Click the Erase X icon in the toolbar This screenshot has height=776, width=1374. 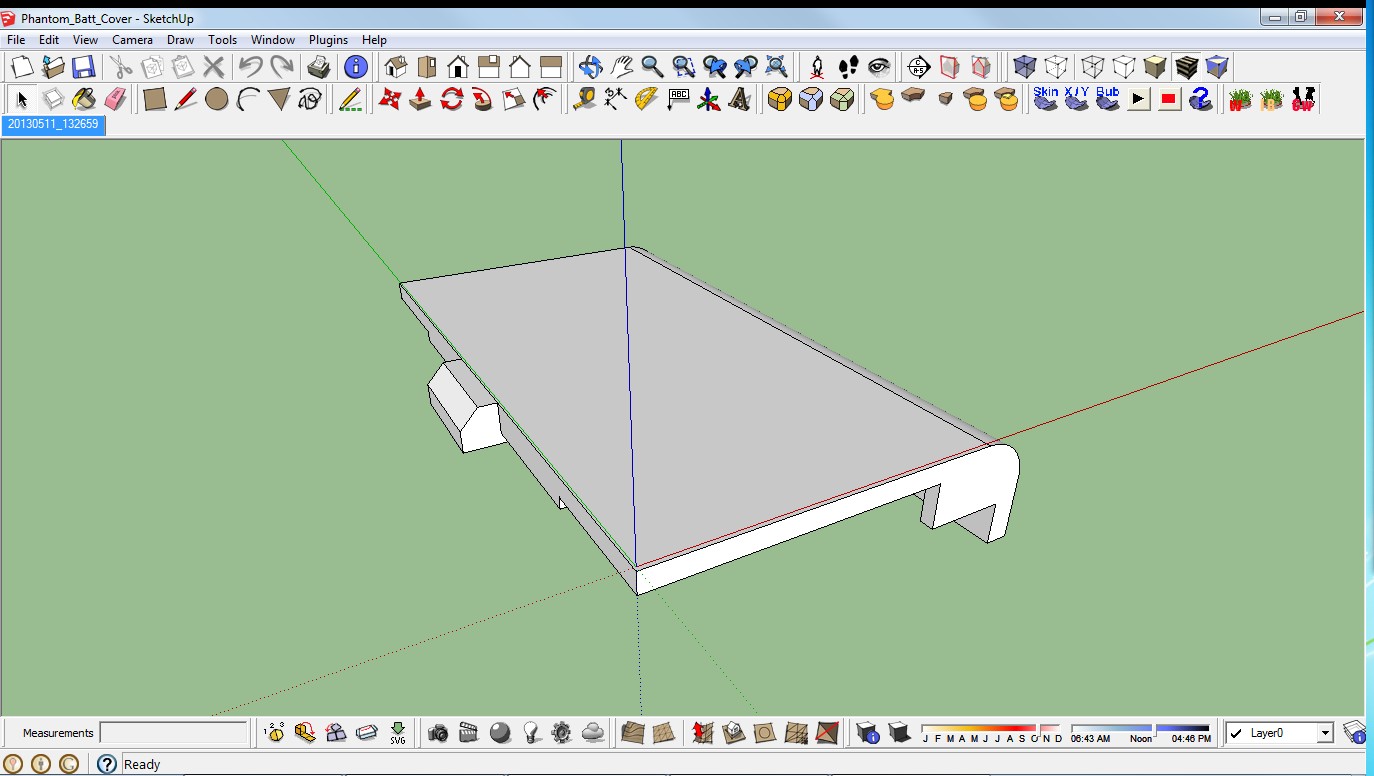point(214,67)
